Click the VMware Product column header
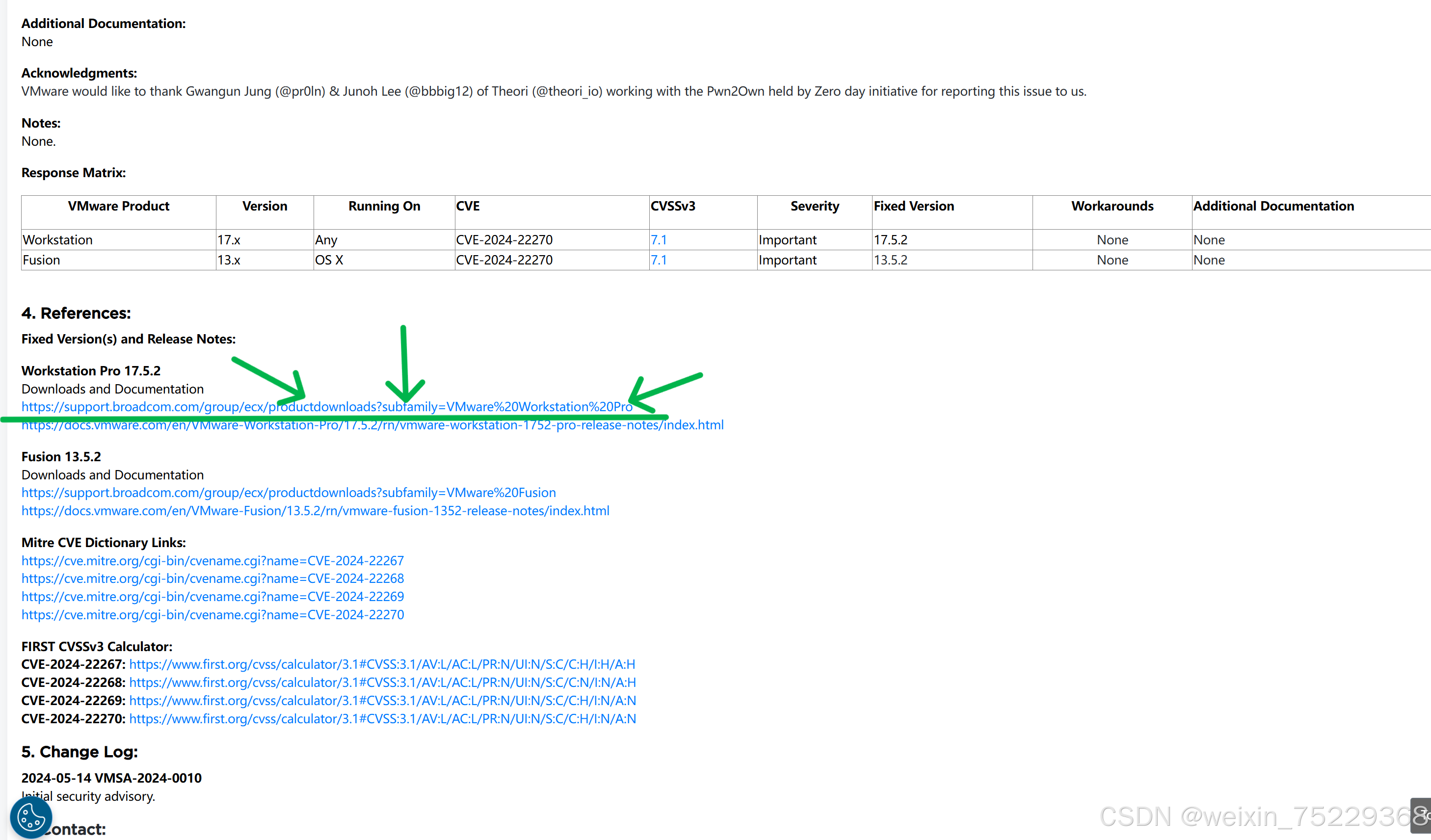 point(118,206)
